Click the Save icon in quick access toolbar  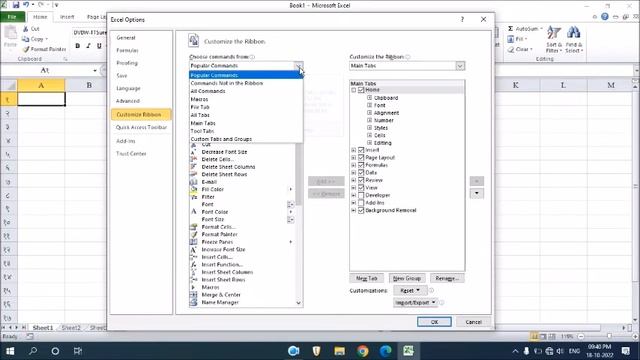(x=16, y=5)
